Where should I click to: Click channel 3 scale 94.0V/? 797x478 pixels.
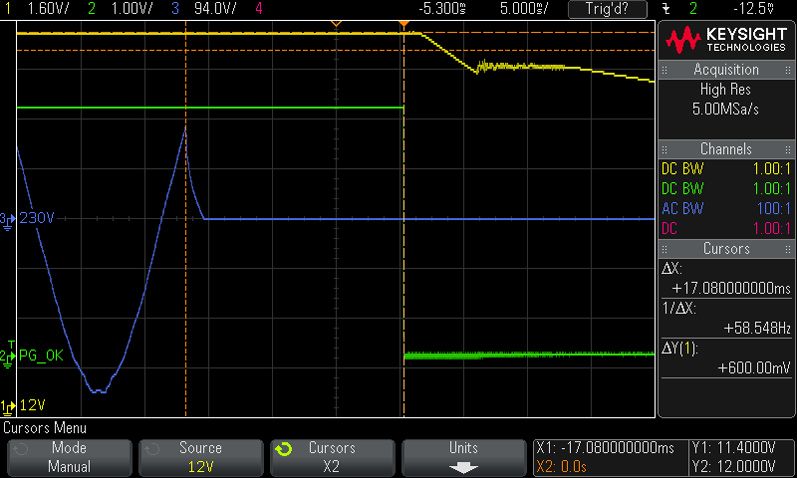(214, 8)
